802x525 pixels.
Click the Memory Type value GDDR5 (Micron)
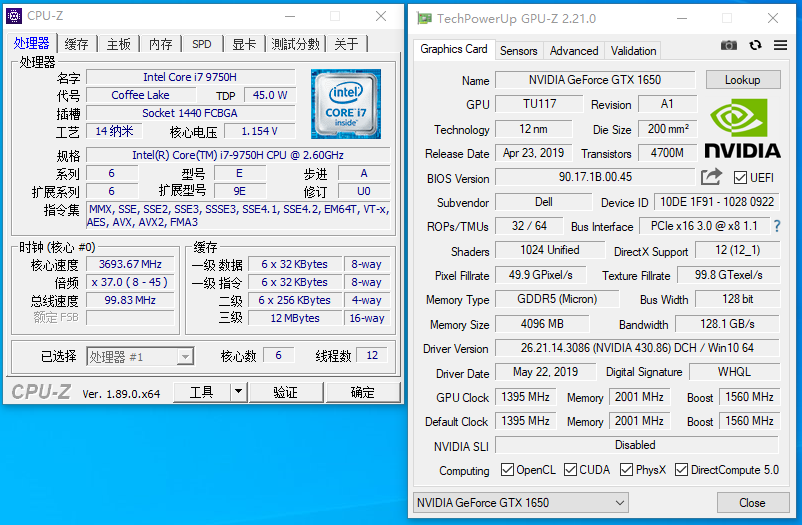click(x=557, y=299)
